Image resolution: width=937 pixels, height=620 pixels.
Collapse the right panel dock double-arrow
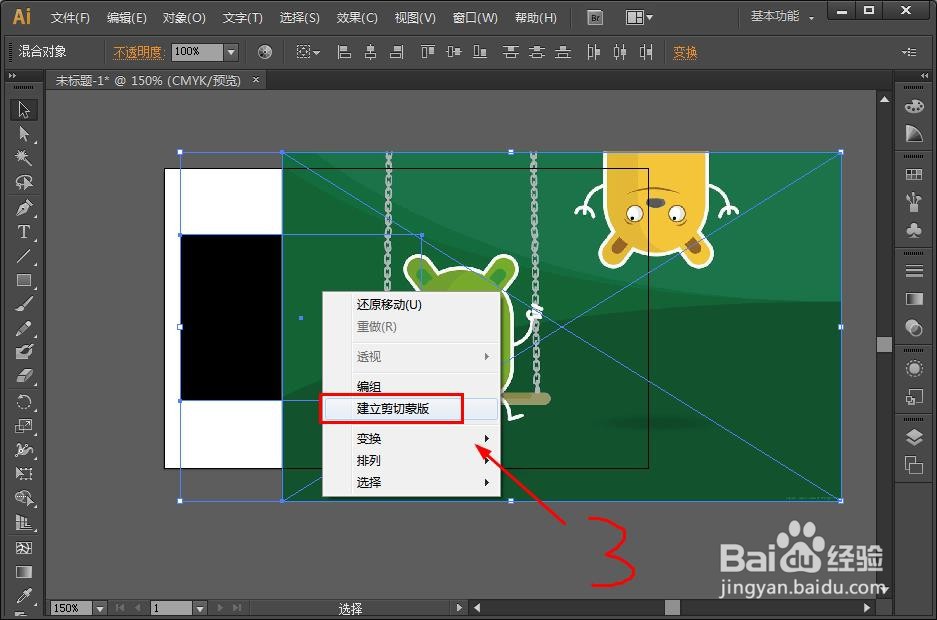924,76
